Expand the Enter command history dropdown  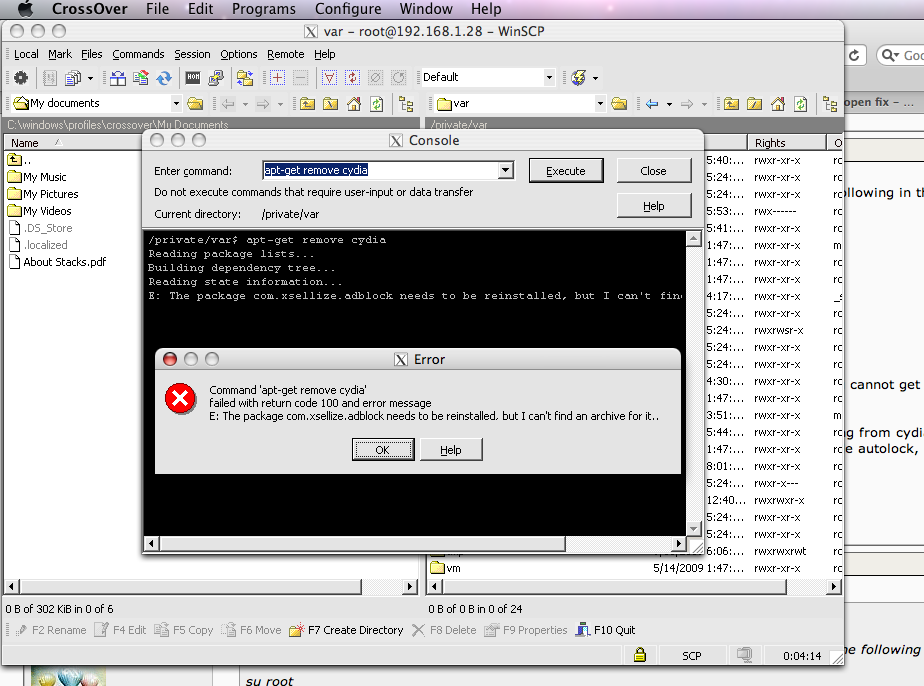[506, 170]
